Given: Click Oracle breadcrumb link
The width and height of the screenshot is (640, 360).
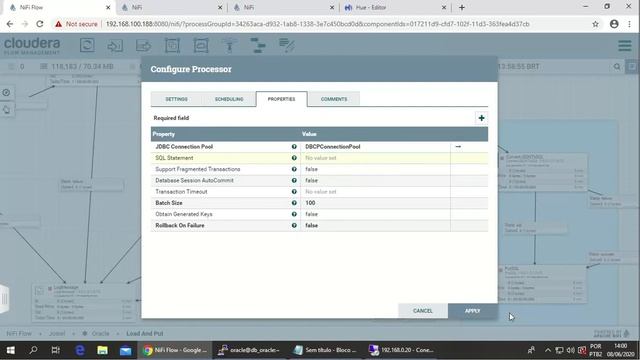Looking at the screenshot, I should tap(100, 333).
